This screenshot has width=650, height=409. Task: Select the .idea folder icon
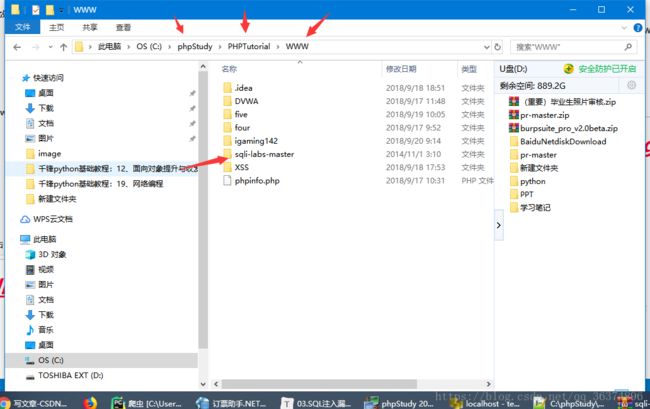click(x=227, y=88)
